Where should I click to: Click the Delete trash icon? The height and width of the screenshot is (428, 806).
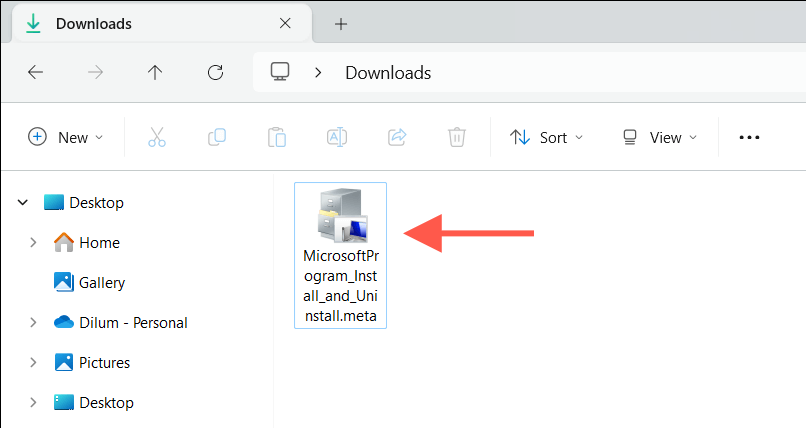pyautogui.click(x=456, y=137)
